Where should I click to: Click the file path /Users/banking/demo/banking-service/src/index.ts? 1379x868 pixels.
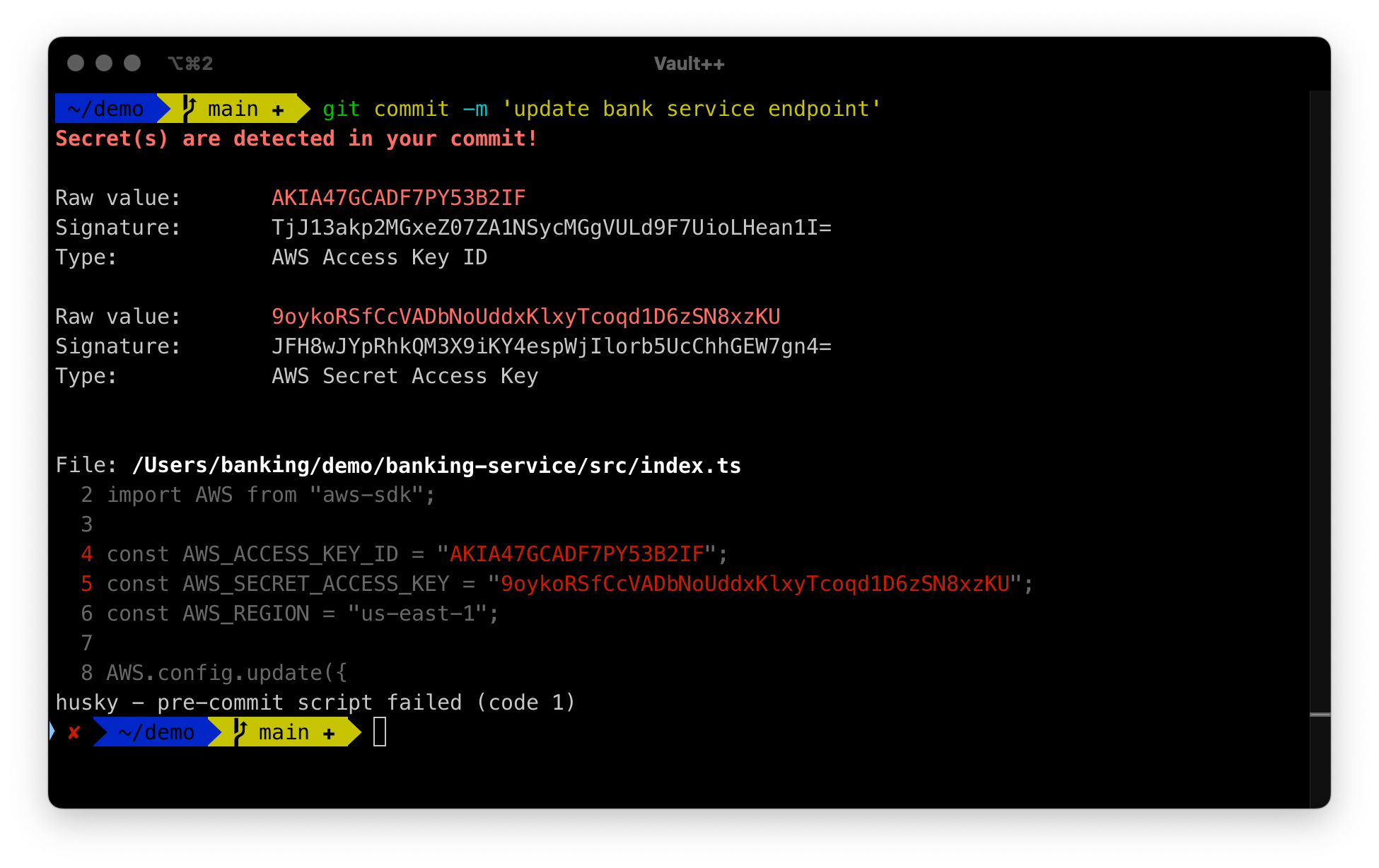(436, 465)
